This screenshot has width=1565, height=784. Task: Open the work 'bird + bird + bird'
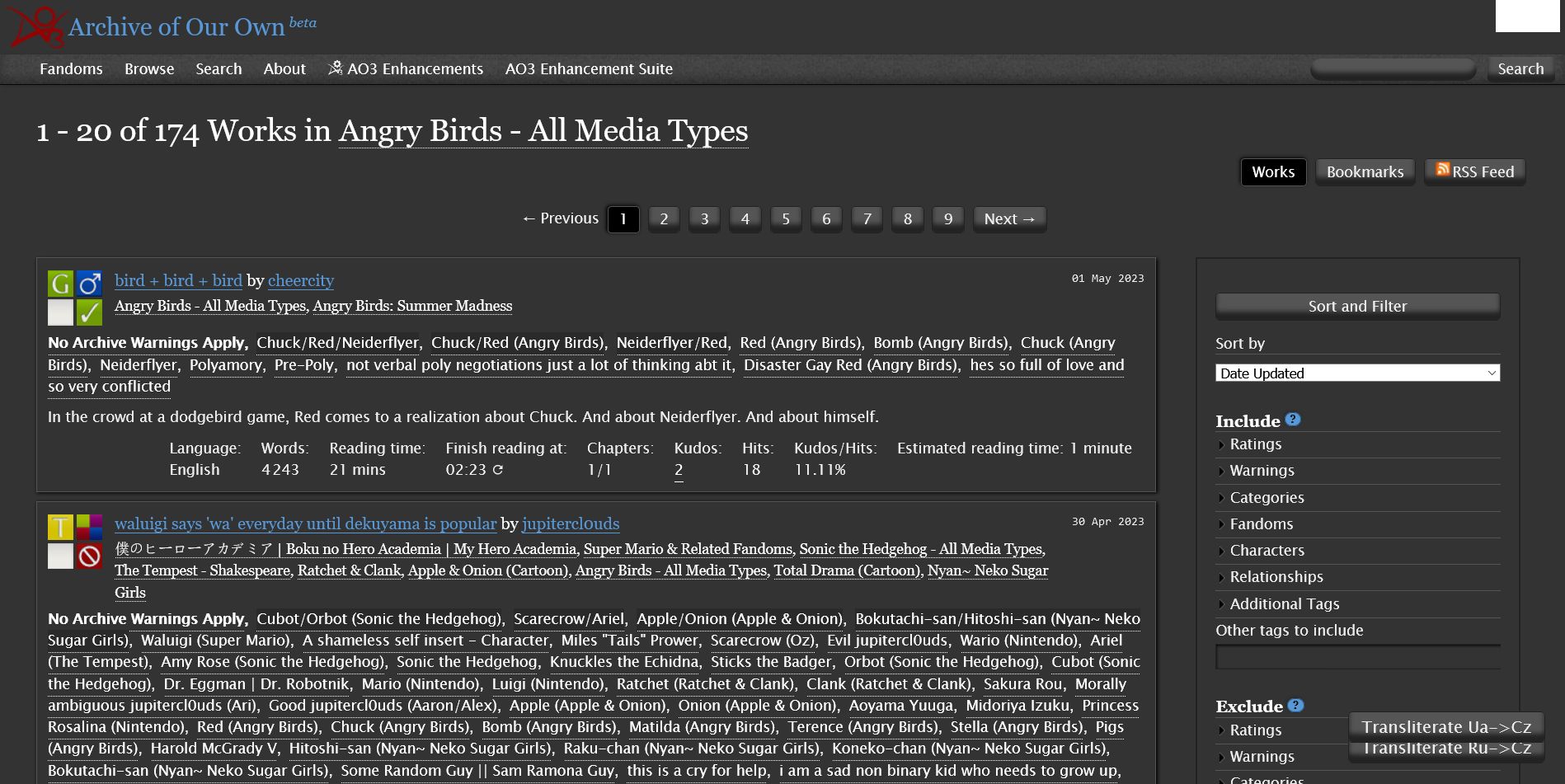[178, 280]
